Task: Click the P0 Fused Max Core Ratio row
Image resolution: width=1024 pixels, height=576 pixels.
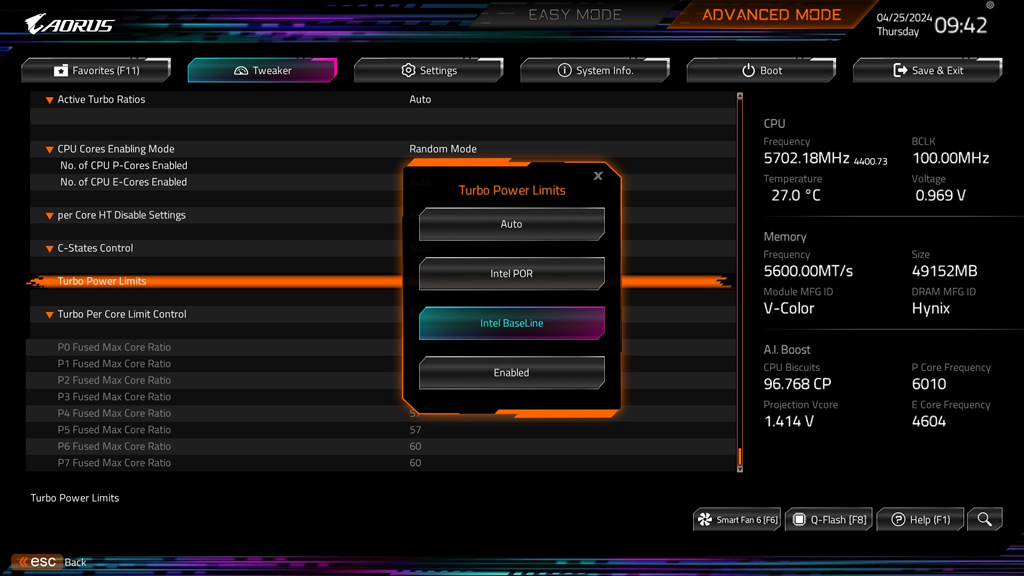Action: pyautogui.click(x=381, y=347)
